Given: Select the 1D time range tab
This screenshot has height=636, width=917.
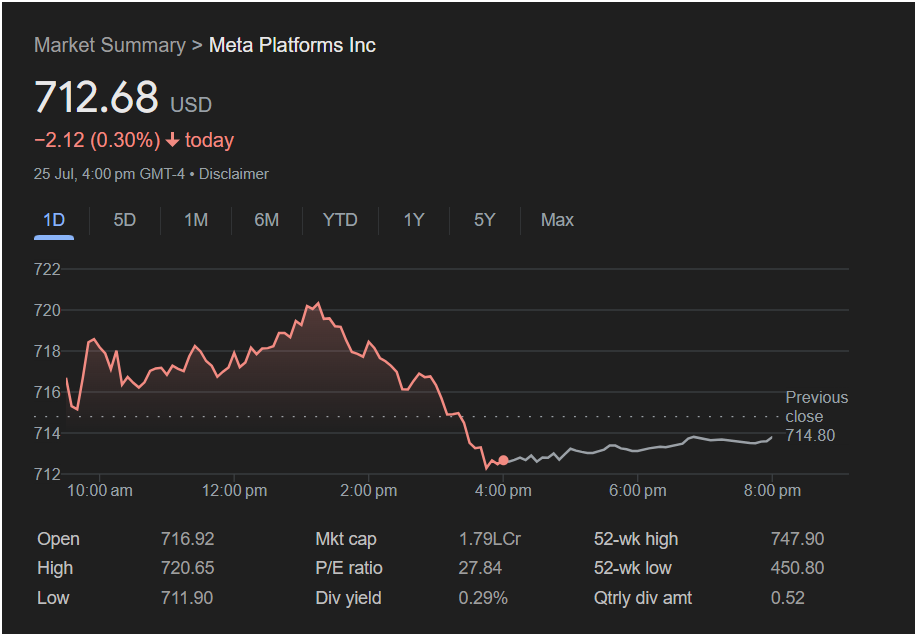Looking at the screenshot, I should coord(54,220).
